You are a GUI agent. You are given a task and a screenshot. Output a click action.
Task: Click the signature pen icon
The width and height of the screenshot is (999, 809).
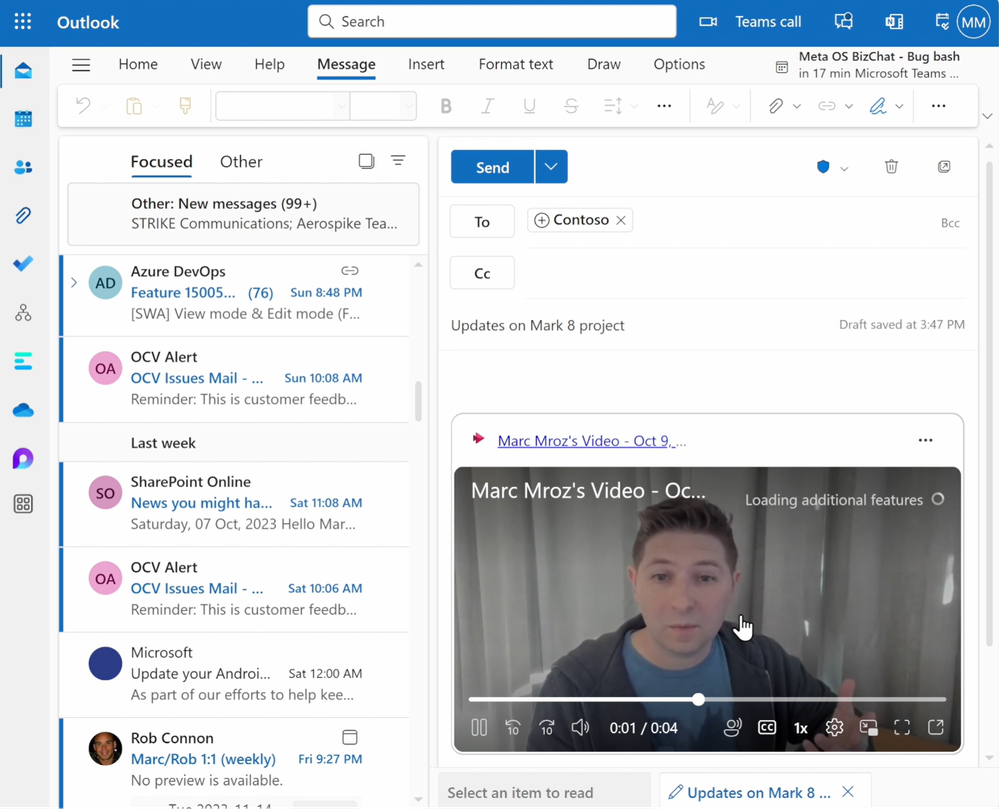[878, 106]
